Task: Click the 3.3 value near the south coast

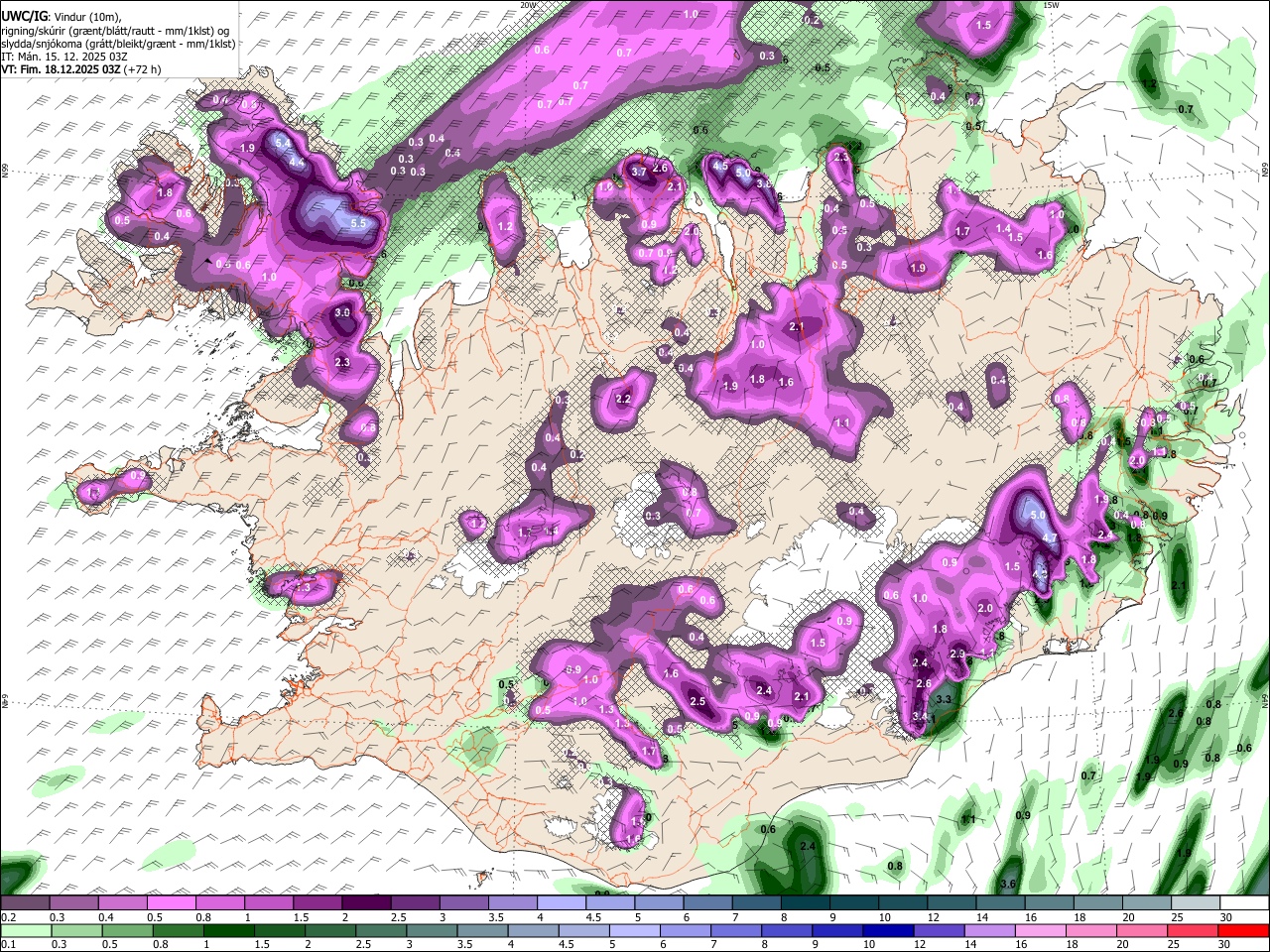Action: (x=945, y=699)
